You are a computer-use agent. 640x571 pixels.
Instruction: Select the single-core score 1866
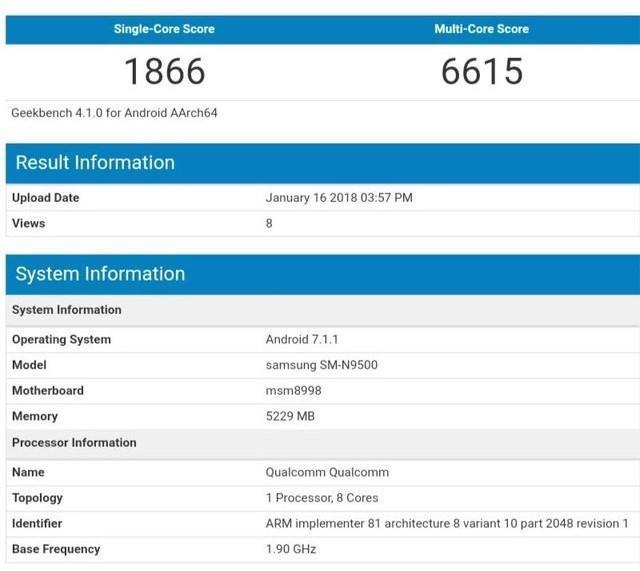pos(164,72)
